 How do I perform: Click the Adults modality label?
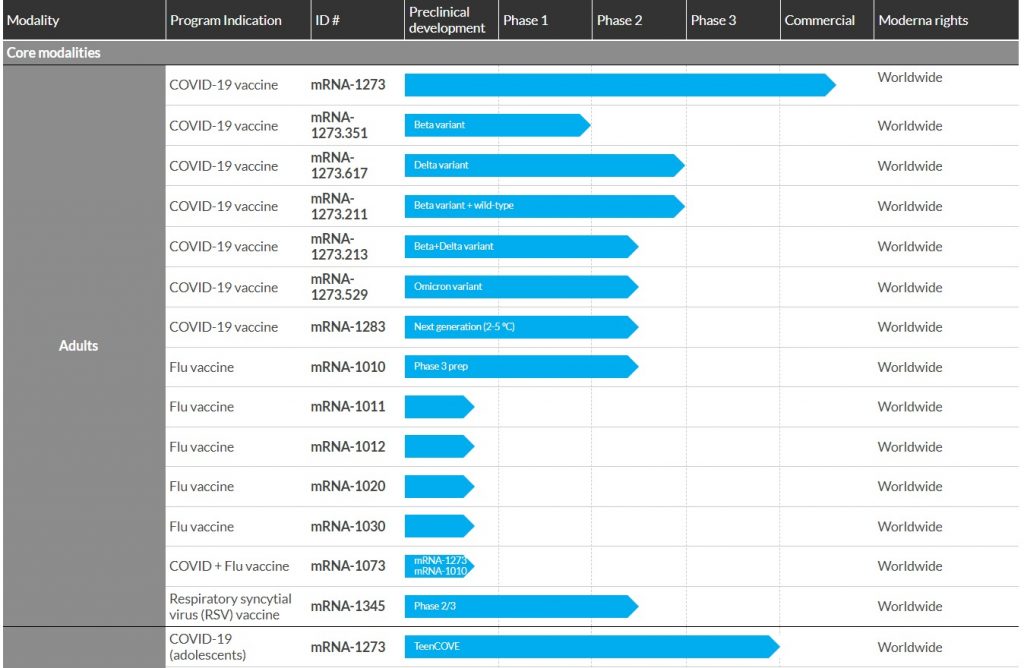78,345
